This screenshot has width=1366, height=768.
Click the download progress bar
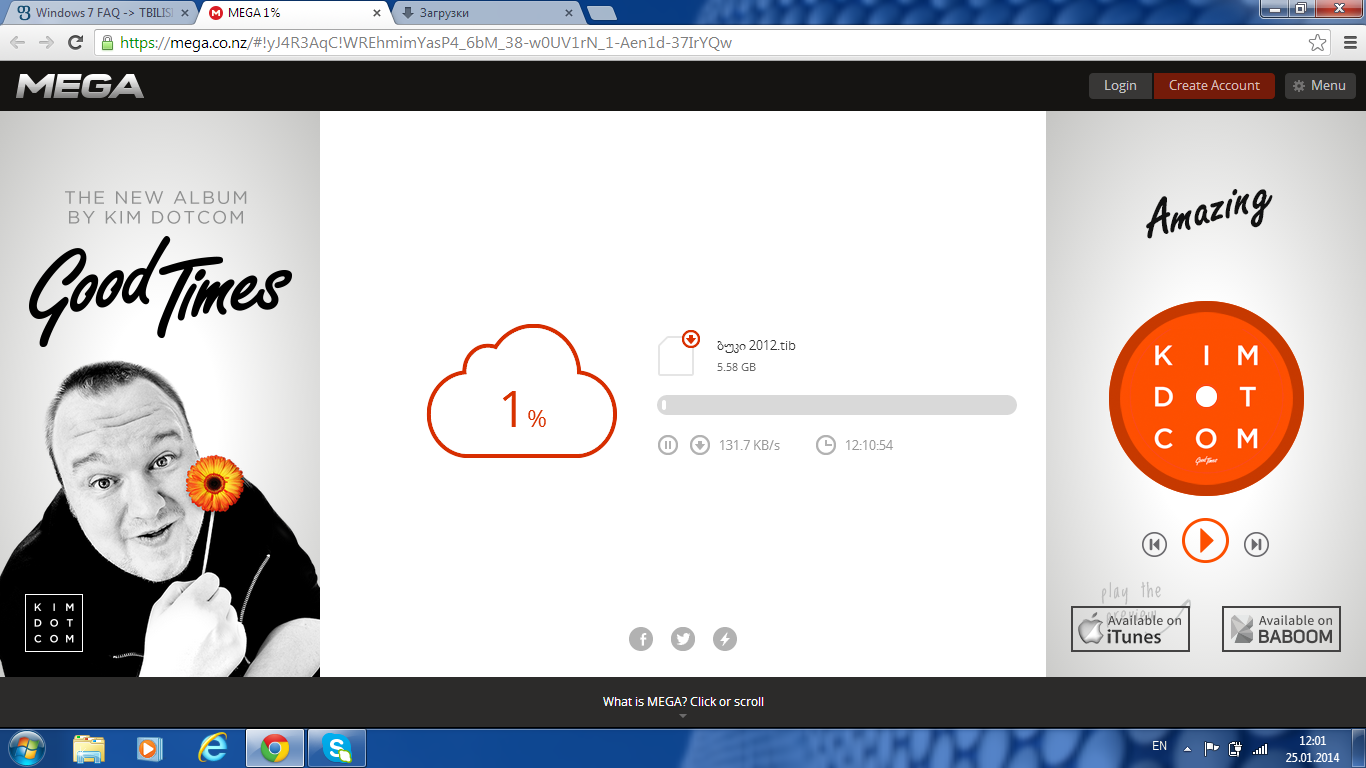coord(837,405)
